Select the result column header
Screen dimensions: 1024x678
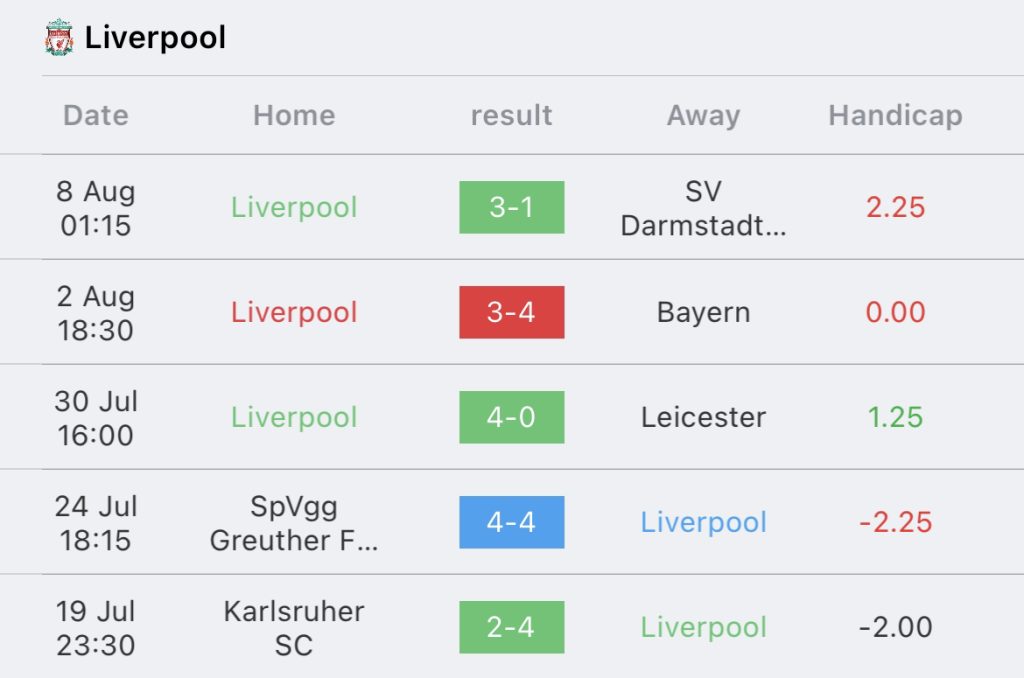click(x=511, y=116)
